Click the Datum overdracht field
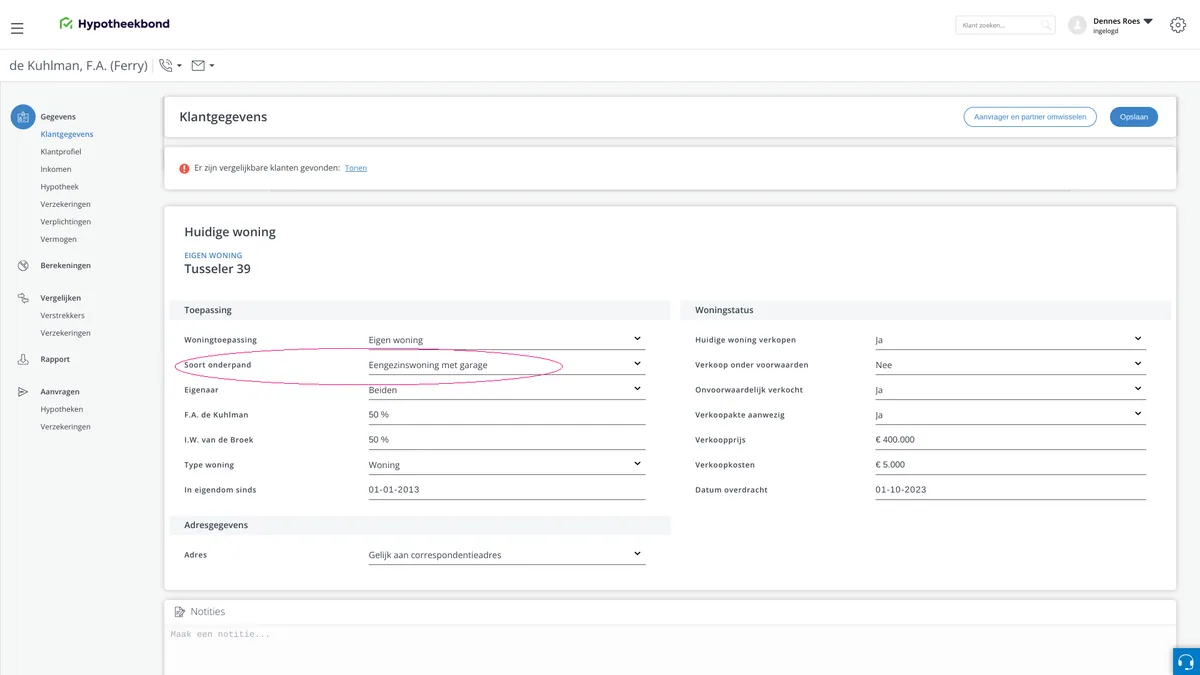Screen dimensions: 1200x675 coord(1010,490)
